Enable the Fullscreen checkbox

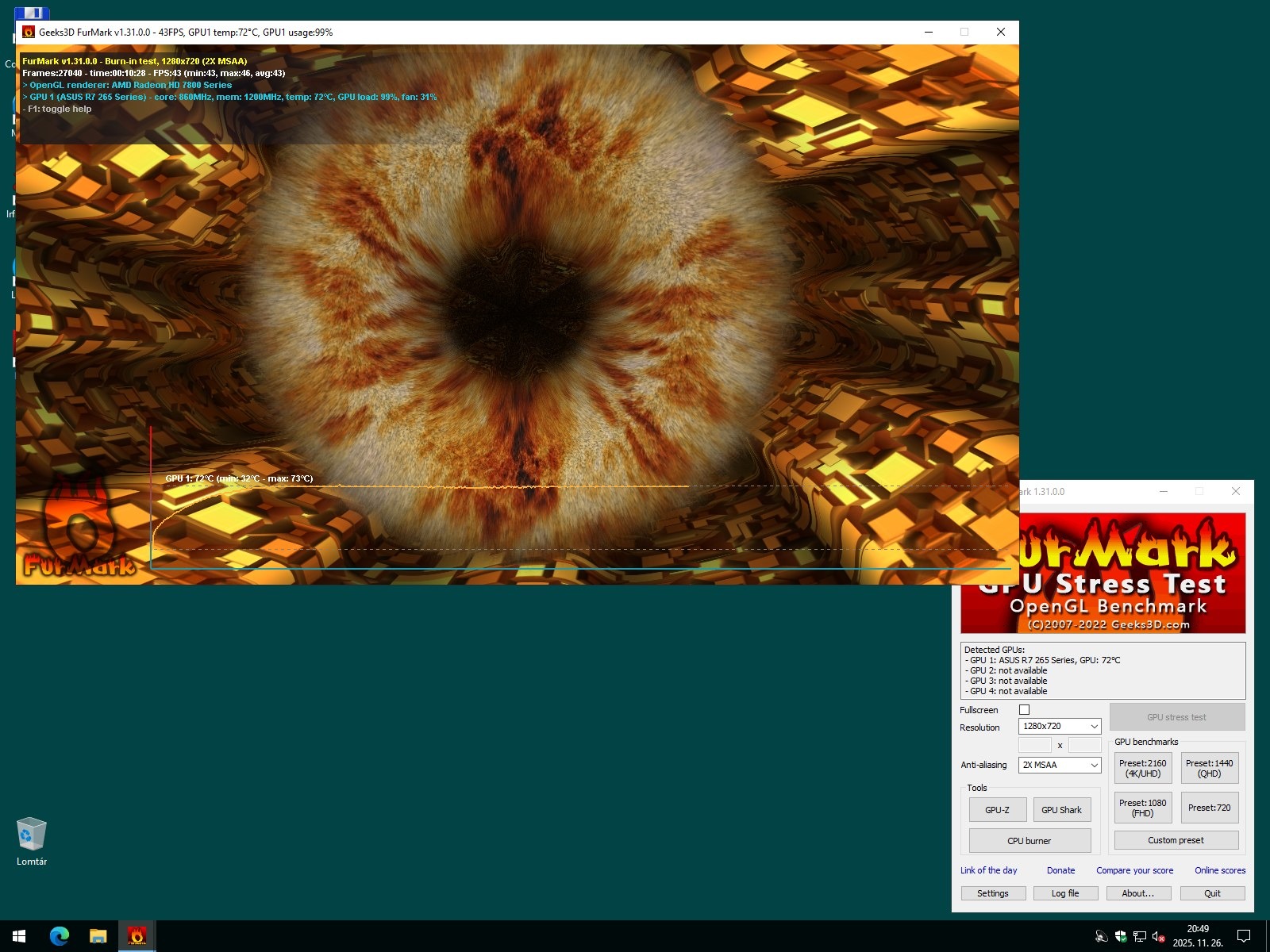[x=1024, y=710]
